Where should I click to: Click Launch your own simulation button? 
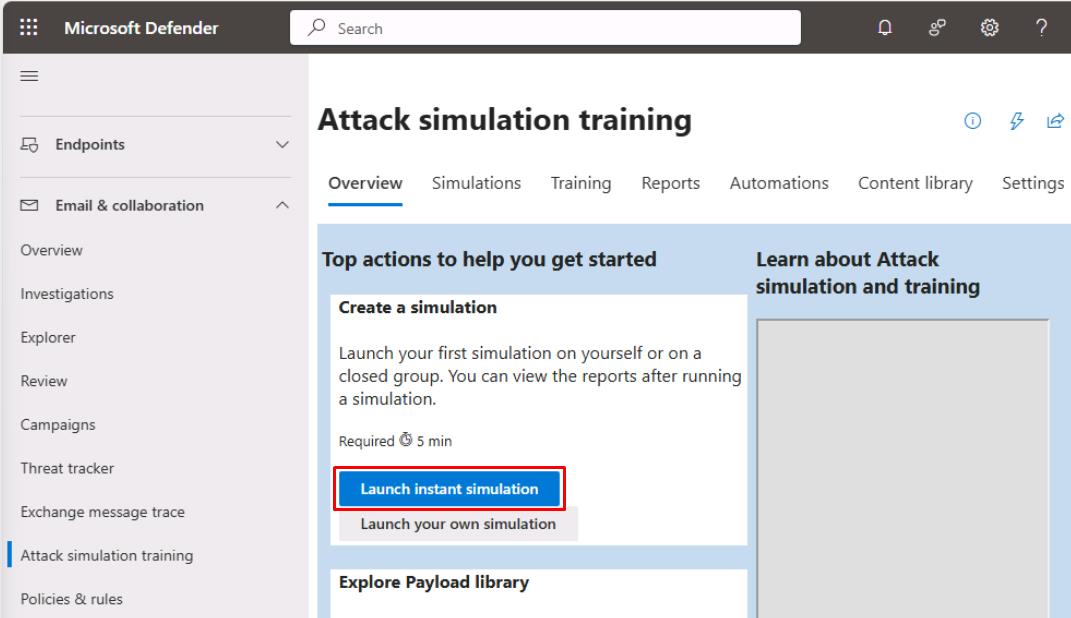coord(458,524)
